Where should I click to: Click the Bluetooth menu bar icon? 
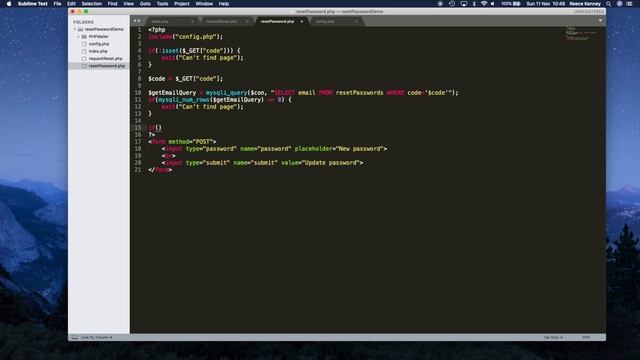[x=474, y=4]
